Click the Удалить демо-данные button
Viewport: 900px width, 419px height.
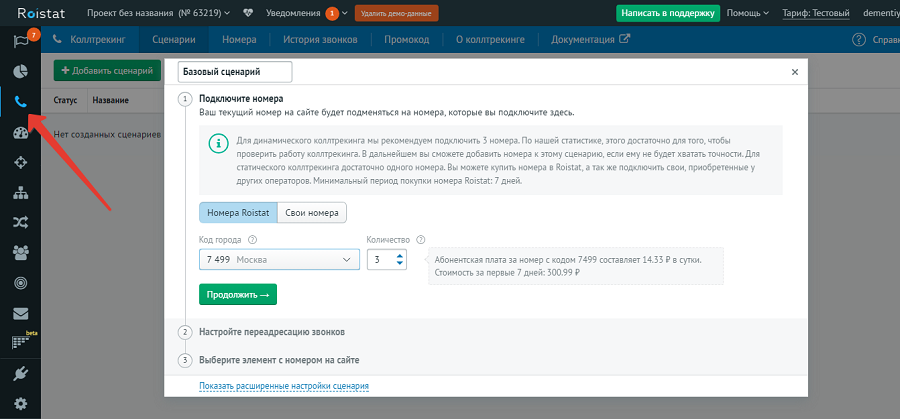click(x=397, y=13)
